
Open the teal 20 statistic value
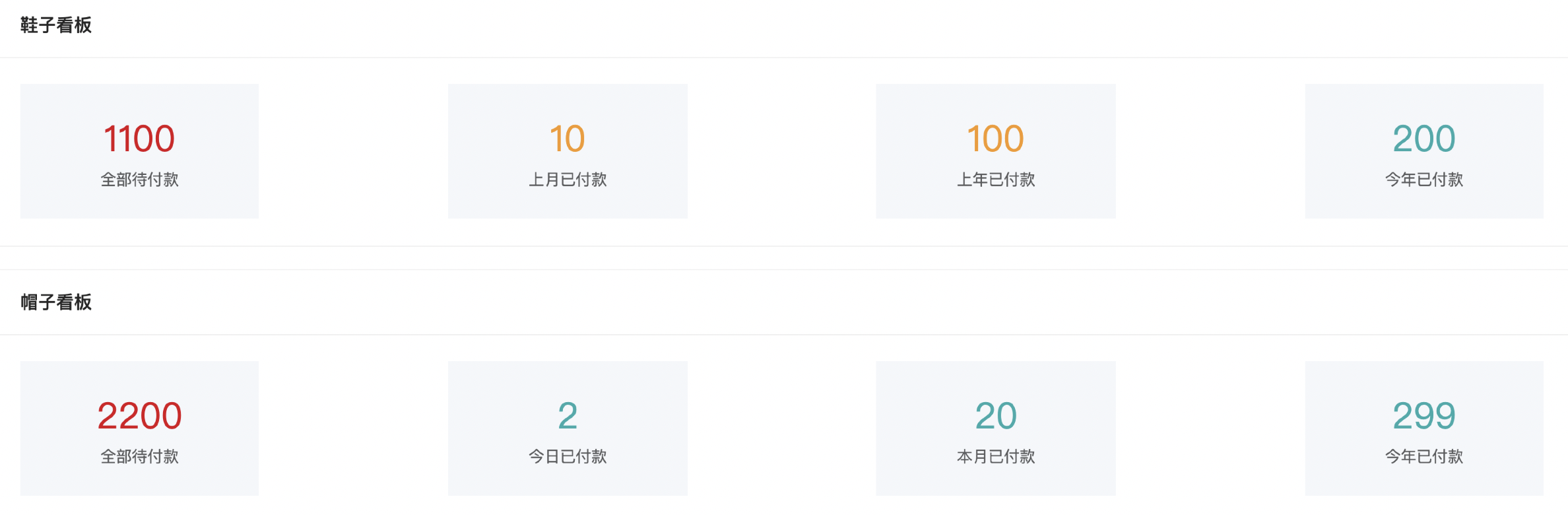[995, 416]
